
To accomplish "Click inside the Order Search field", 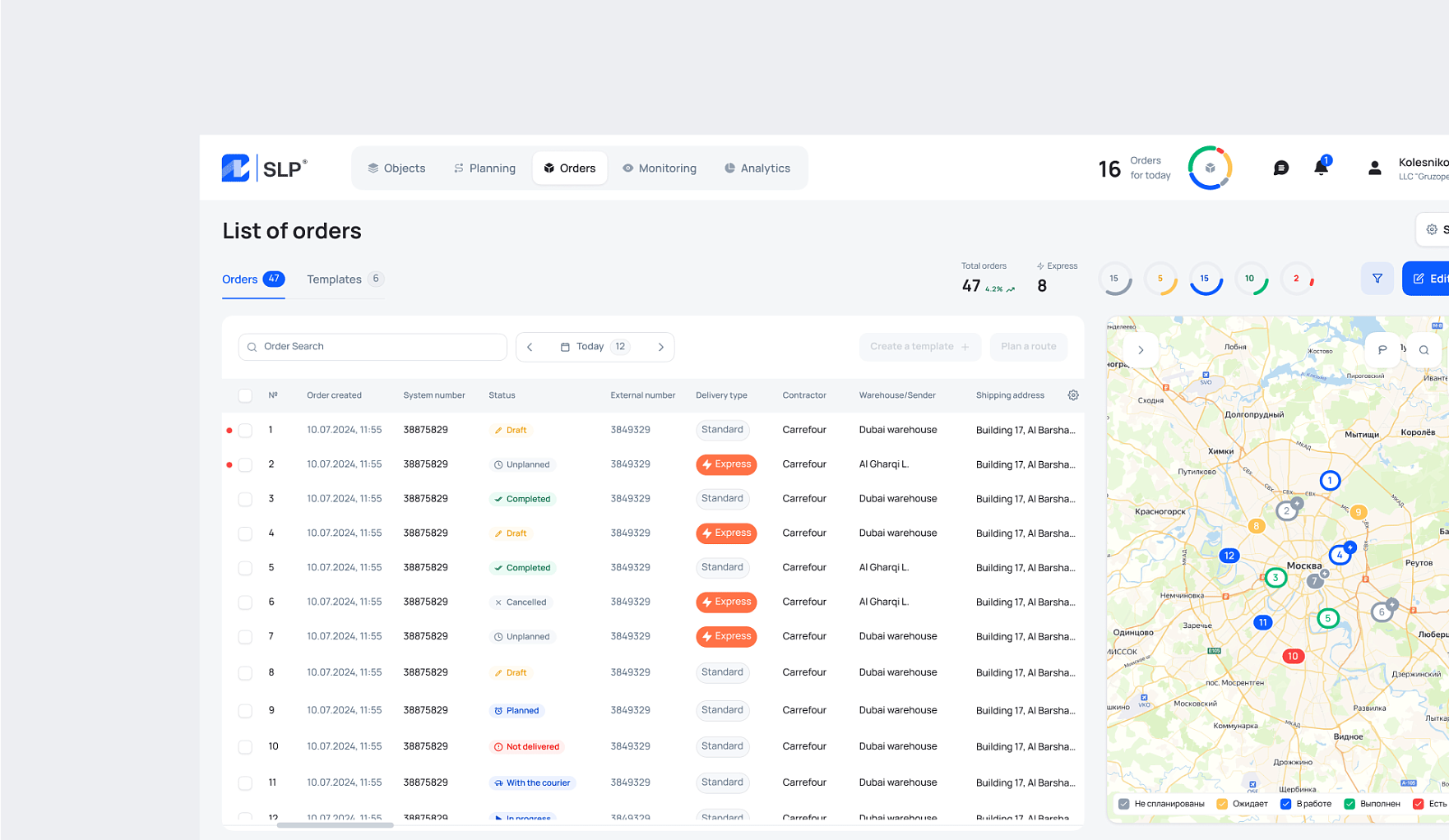I will point(372,346).
